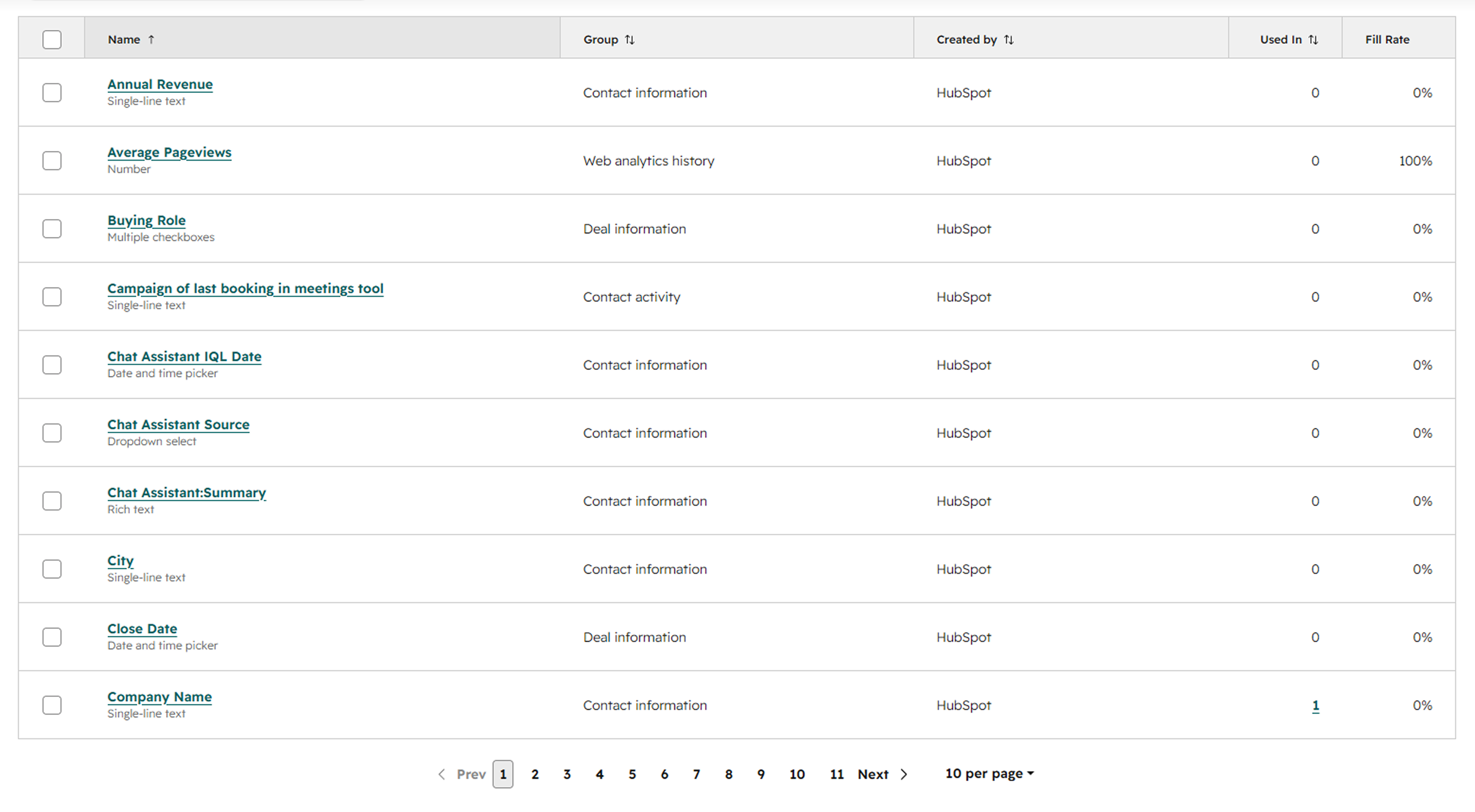Open the Close Date property link
This screenshot has height=812, width=1475.
[x=143, y=629]
